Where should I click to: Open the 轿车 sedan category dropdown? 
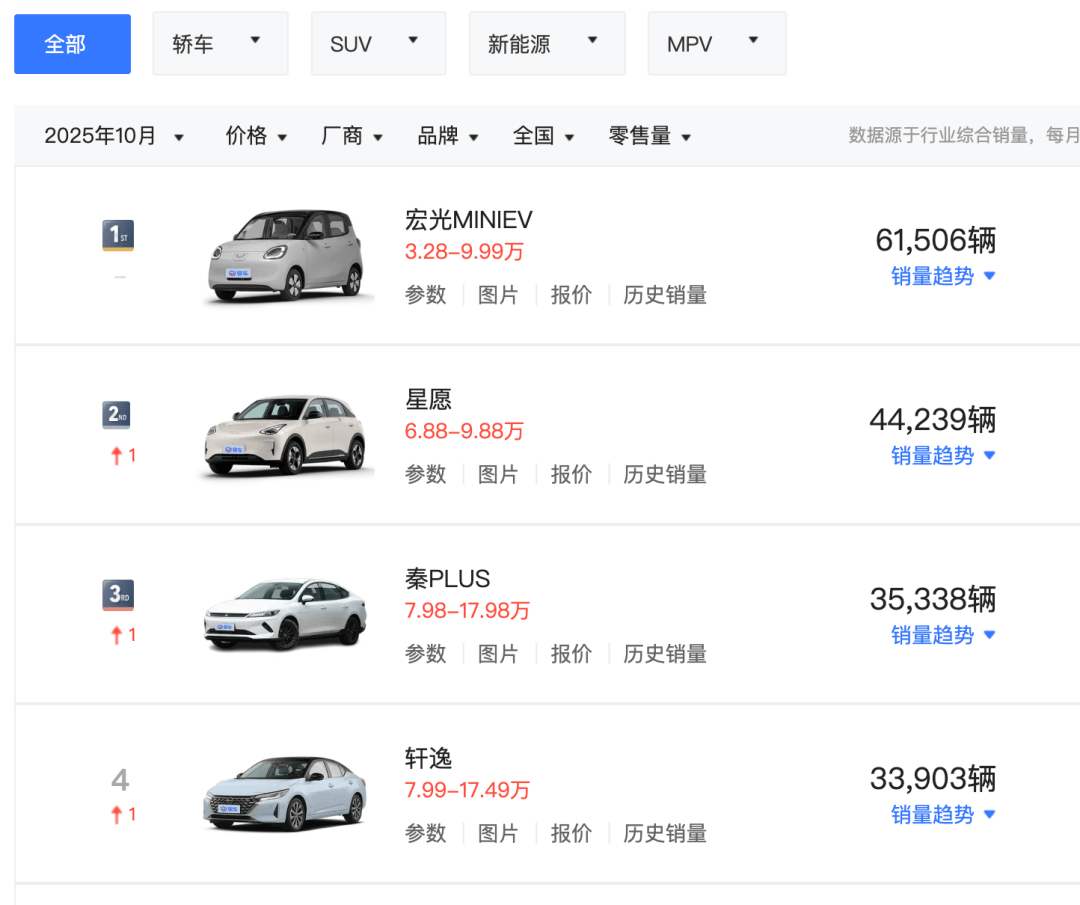coord(220,43)
